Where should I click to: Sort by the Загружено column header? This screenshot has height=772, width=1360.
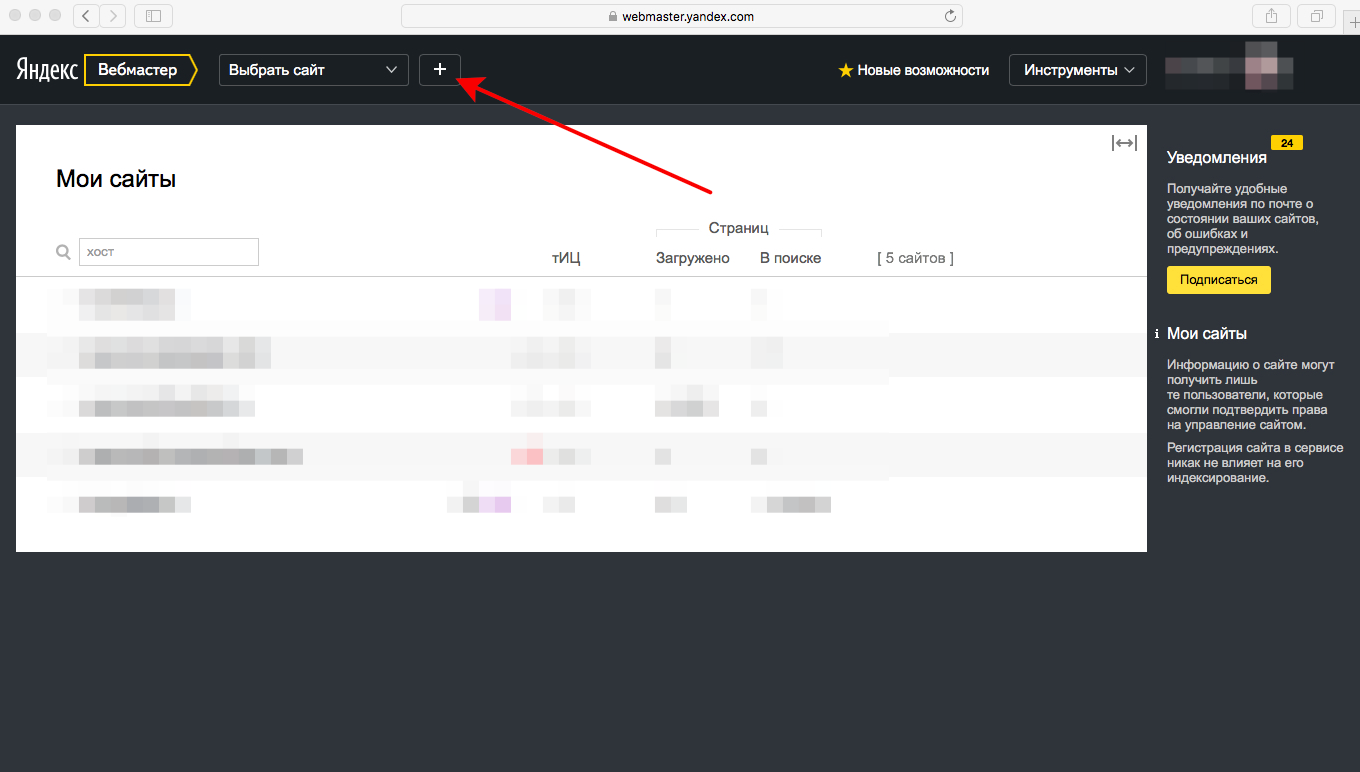pos(693,258)
